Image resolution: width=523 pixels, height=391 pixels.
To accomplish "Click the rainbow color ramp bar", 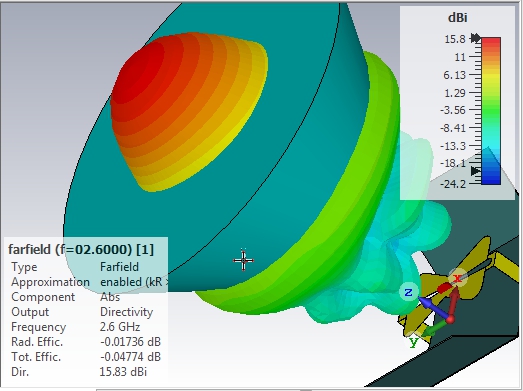I will (x=491, y=111).
